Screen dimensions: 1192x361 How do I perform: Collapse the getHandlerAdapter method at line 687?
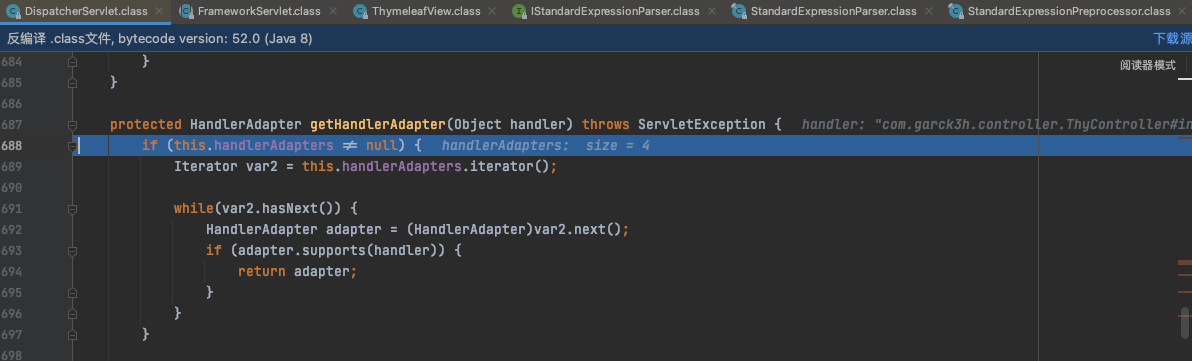coord(72,125)
